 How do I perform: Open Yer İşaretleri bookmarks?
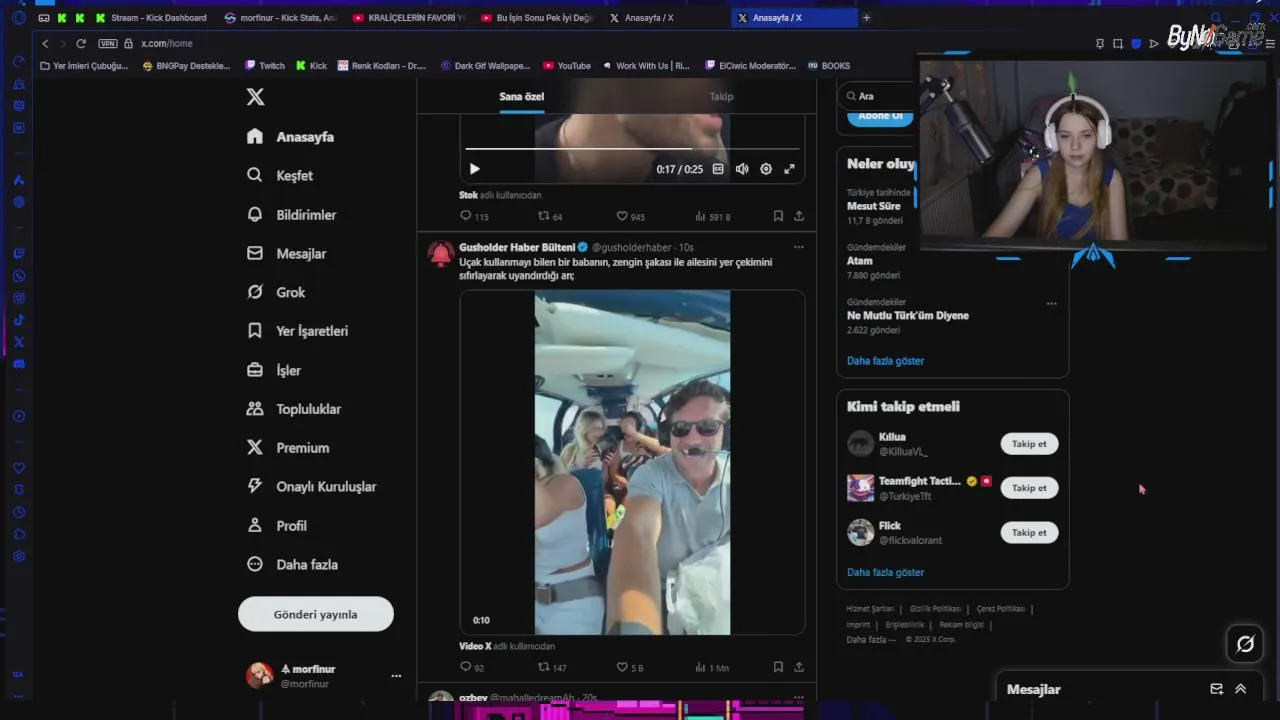[297, 331]
